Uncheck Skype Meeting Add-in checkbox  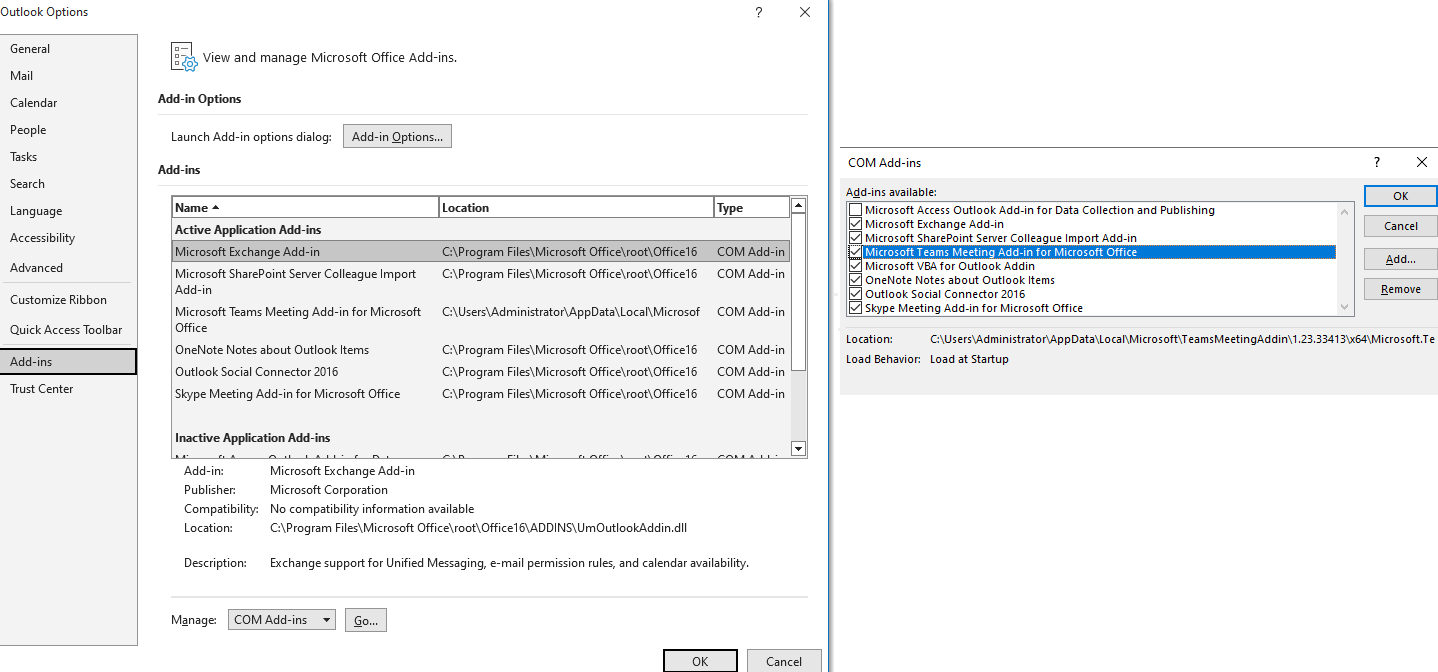point(855,308)
